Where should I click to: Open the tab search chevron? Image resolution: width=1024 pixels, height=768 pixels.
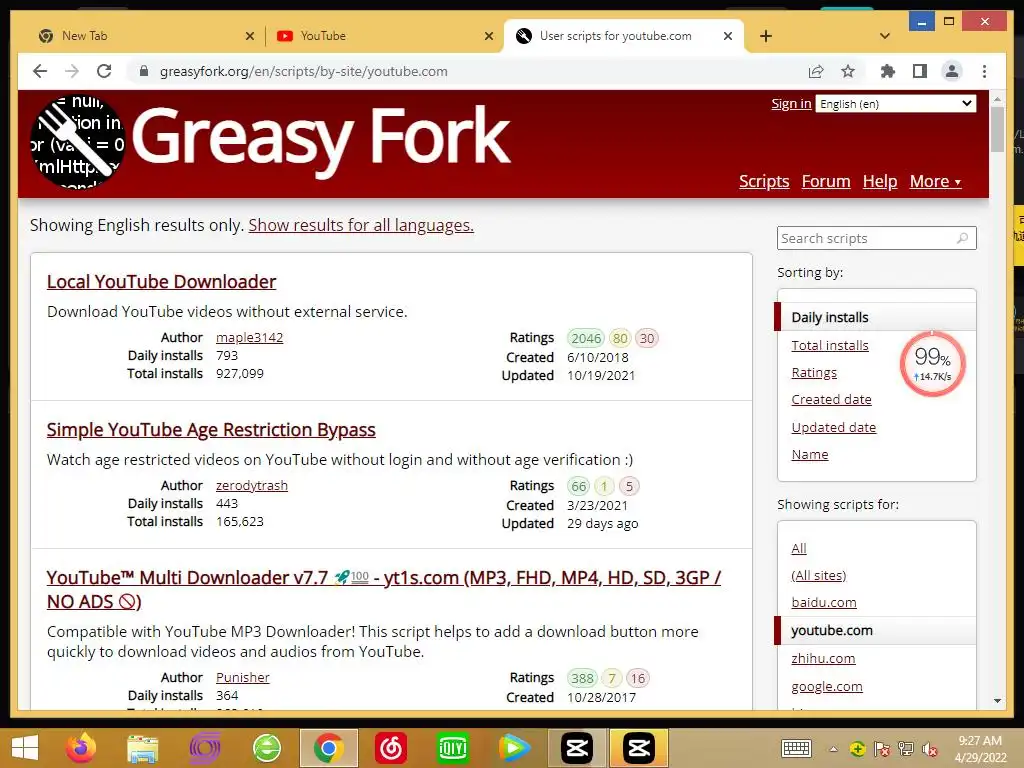click(x=885, y=36)
